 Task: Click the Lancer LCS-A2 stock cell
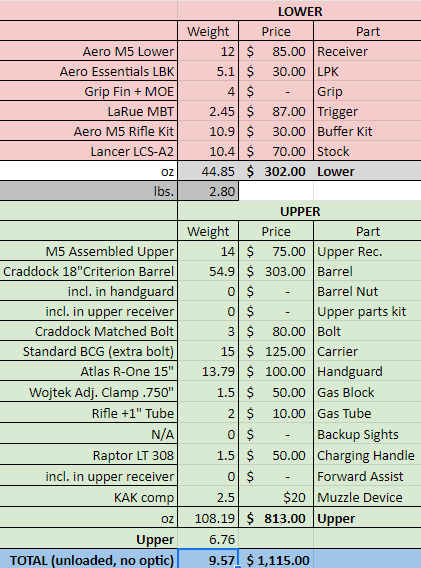tap(89, 151)
